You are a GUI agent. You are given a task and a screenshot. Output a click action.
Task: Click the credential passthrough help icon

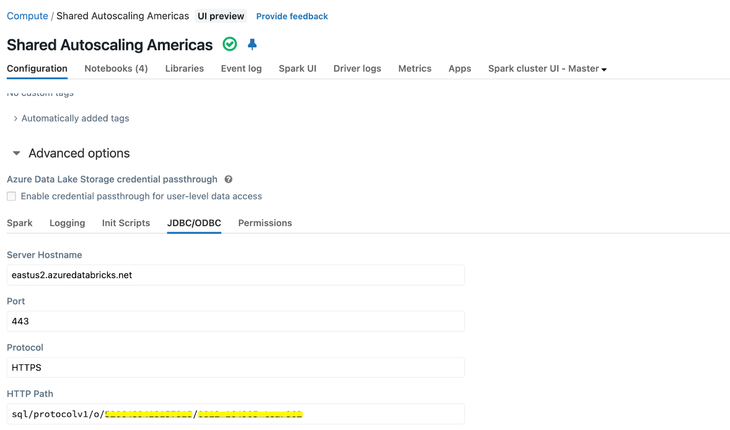coord(228,180)
